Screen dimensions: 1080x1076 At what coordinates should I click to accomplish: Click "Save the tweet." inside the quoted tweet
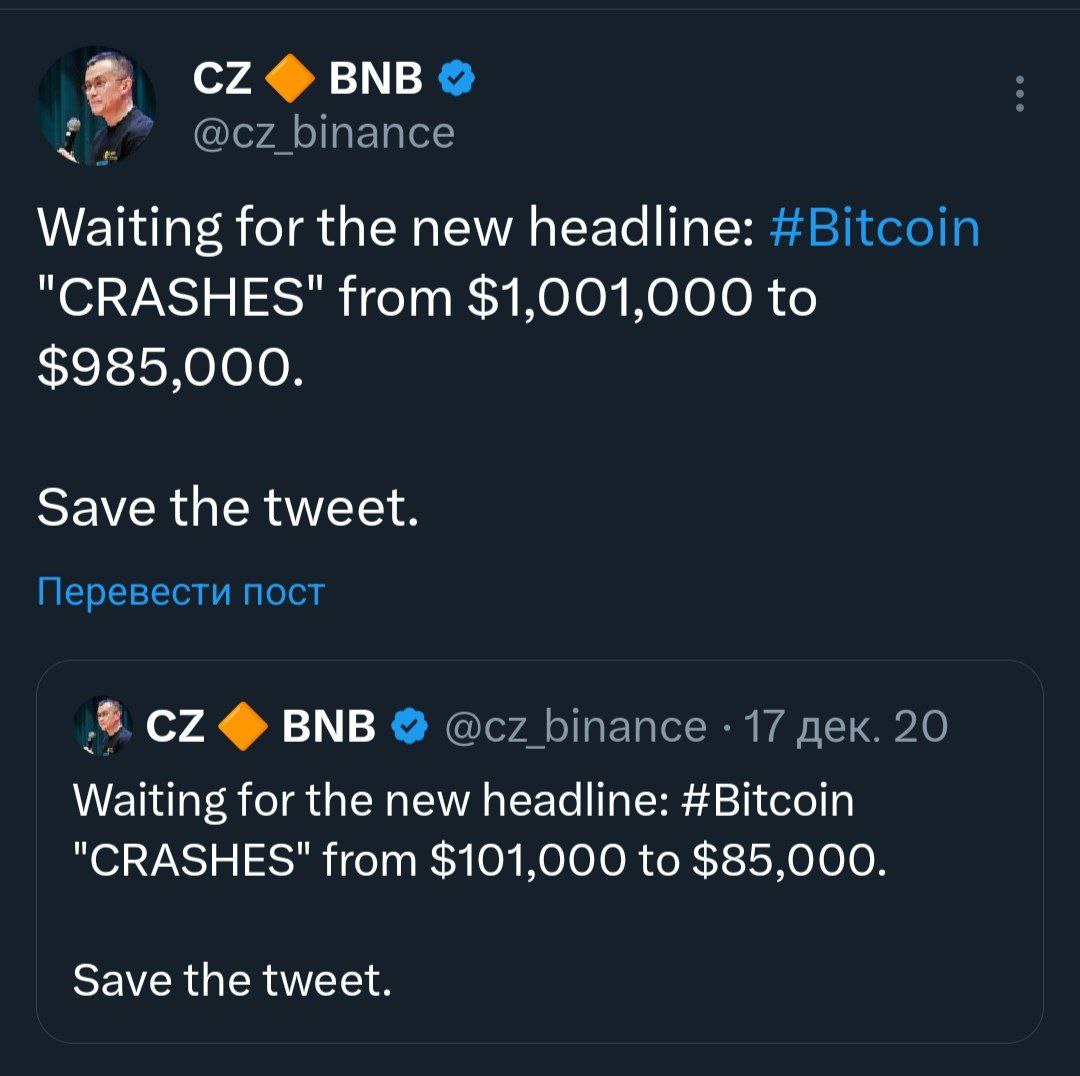tap(232, 979)
